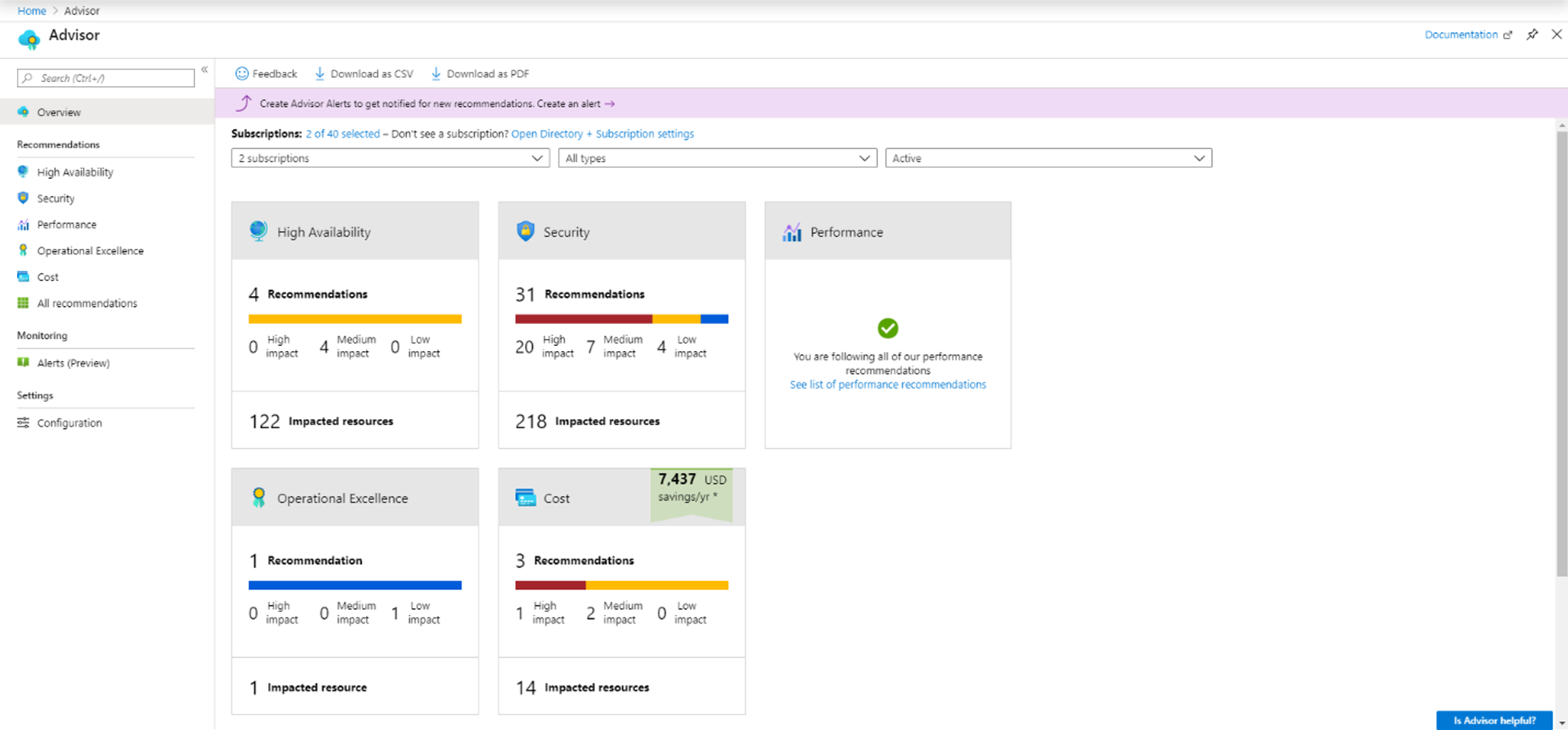Image resolution: width=1568 pixels, height=730 pixels.
Task: Click the search magnifier icon in sidebar
Action: point(27,78)
